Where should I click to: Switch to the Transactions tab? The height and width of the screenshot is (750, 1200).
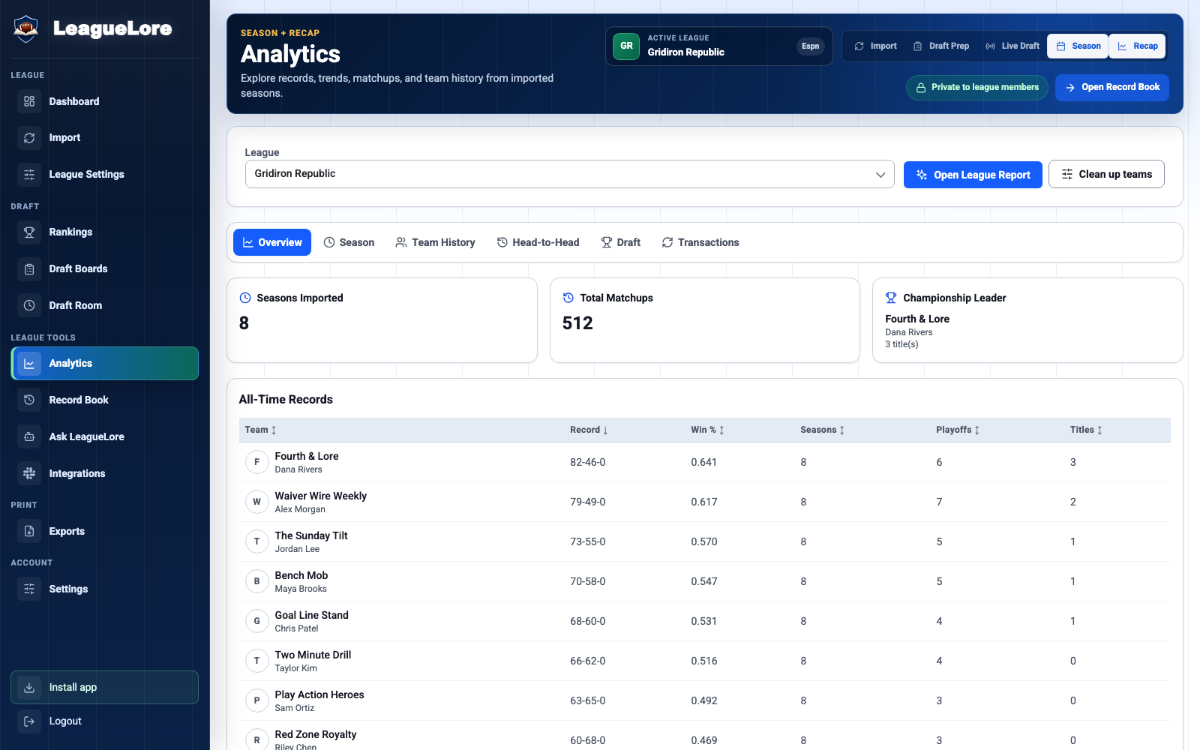(x=700, y=242)
